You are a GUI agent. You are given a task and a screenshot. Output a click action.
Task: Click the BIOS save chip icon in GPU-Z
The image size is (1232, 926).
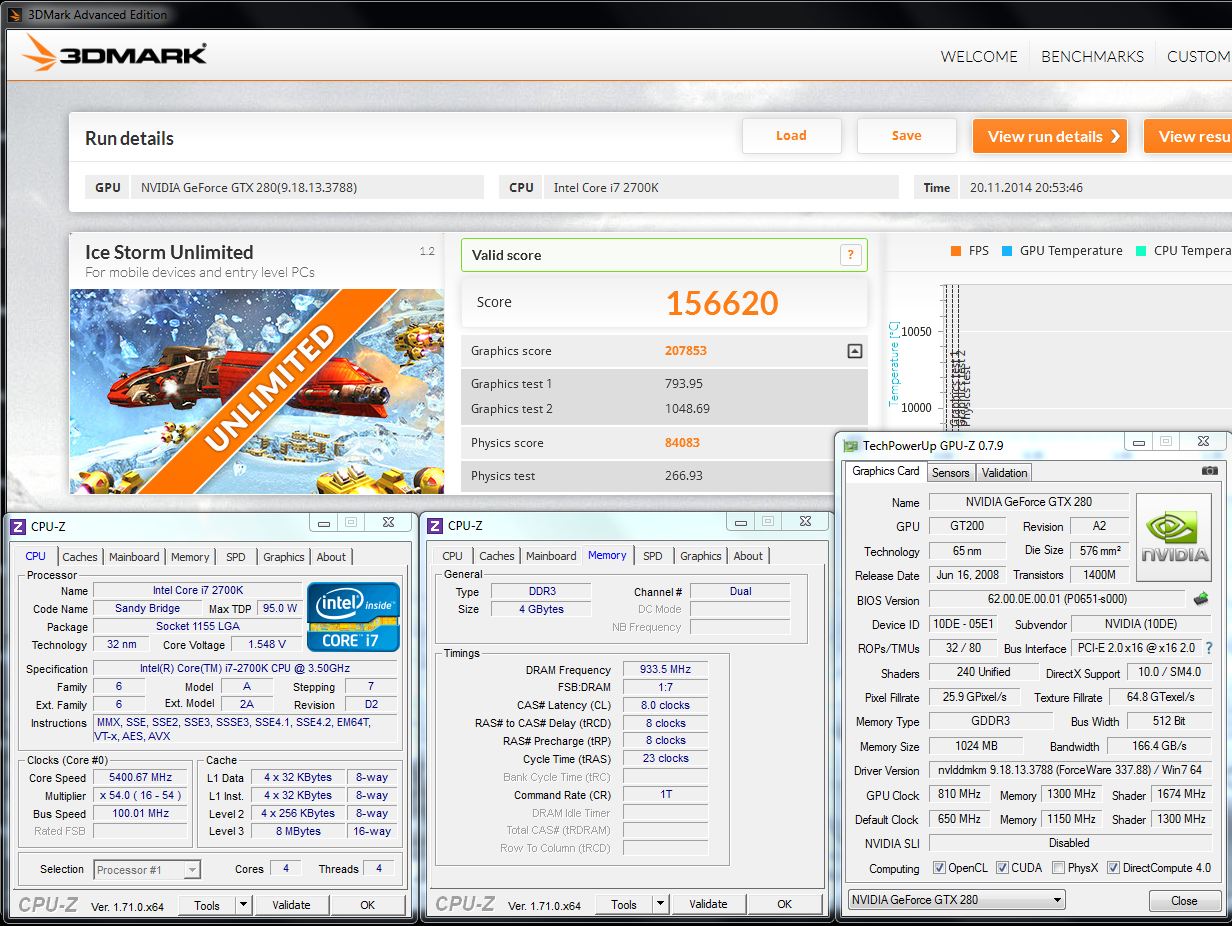click(1202, 599)
